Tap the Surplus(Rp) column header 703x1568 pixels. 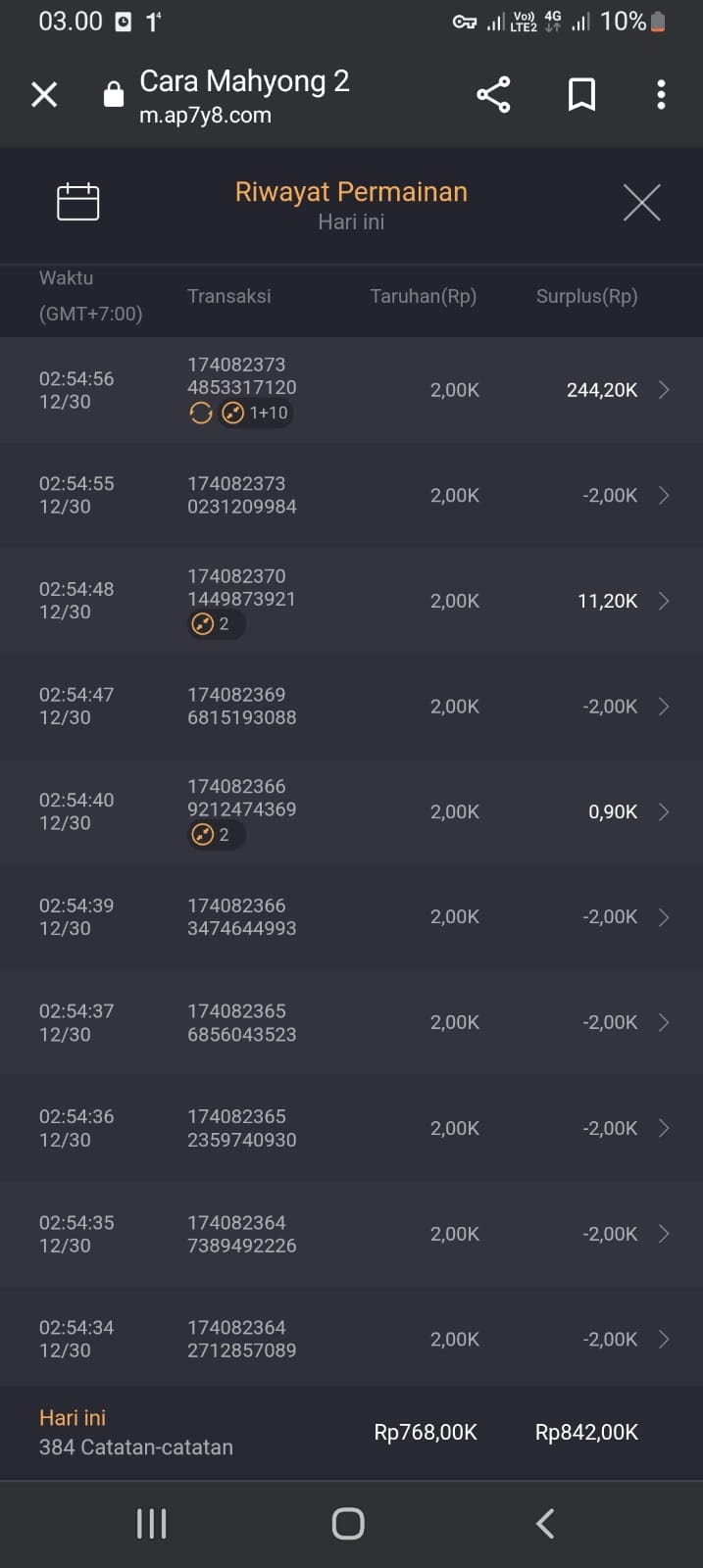586,296
